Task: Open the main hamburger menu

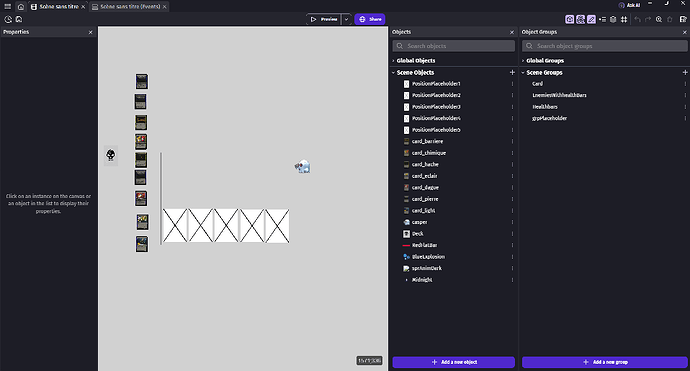Action: 7,7
